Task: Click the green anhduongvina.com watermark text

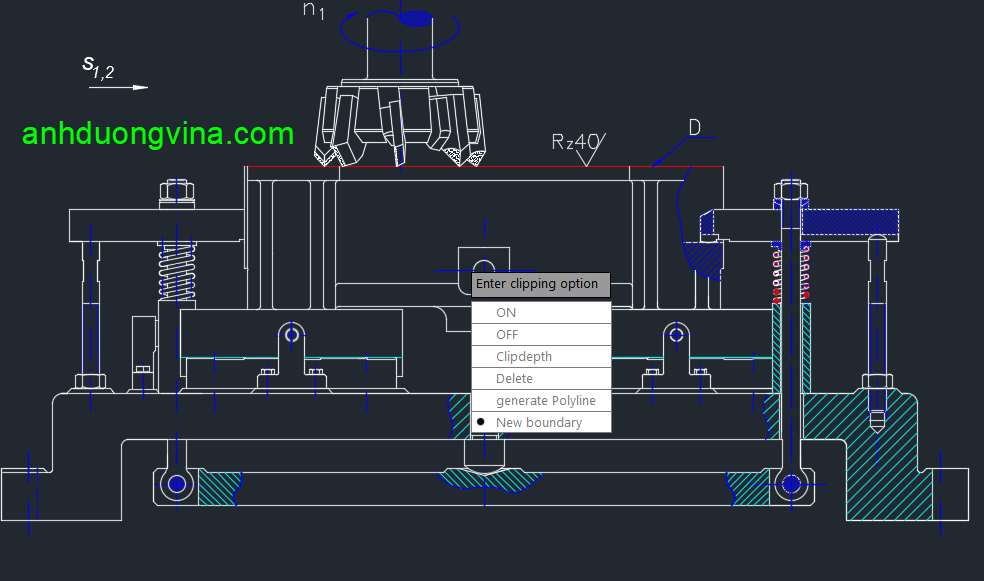Action: 158,134
